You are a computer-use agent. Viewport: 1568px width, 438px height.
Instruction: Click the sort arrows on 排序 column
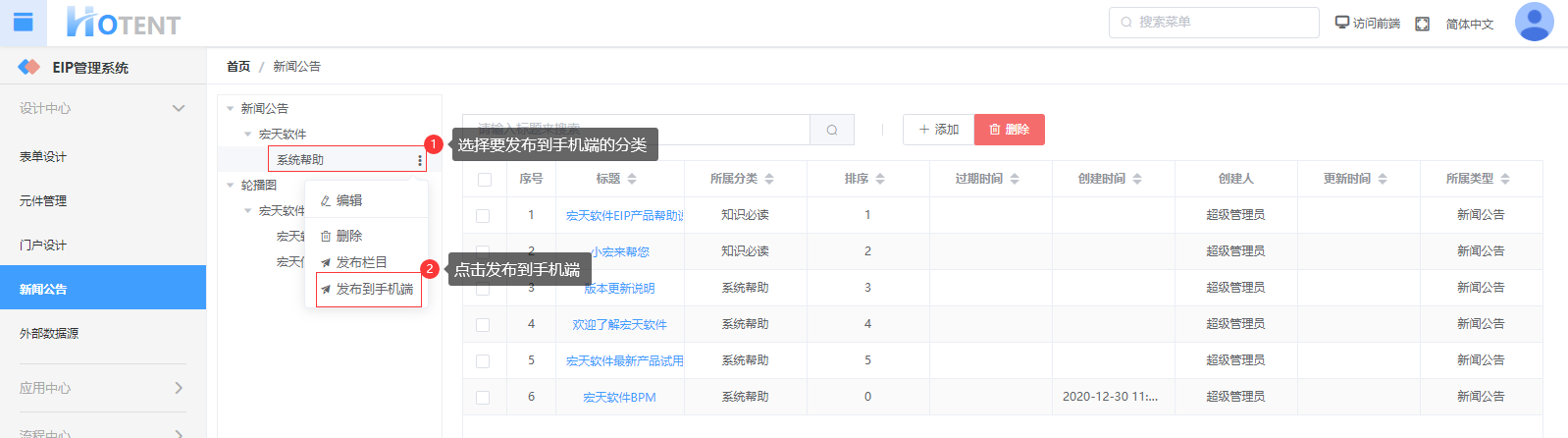click(x=880, y=179)
